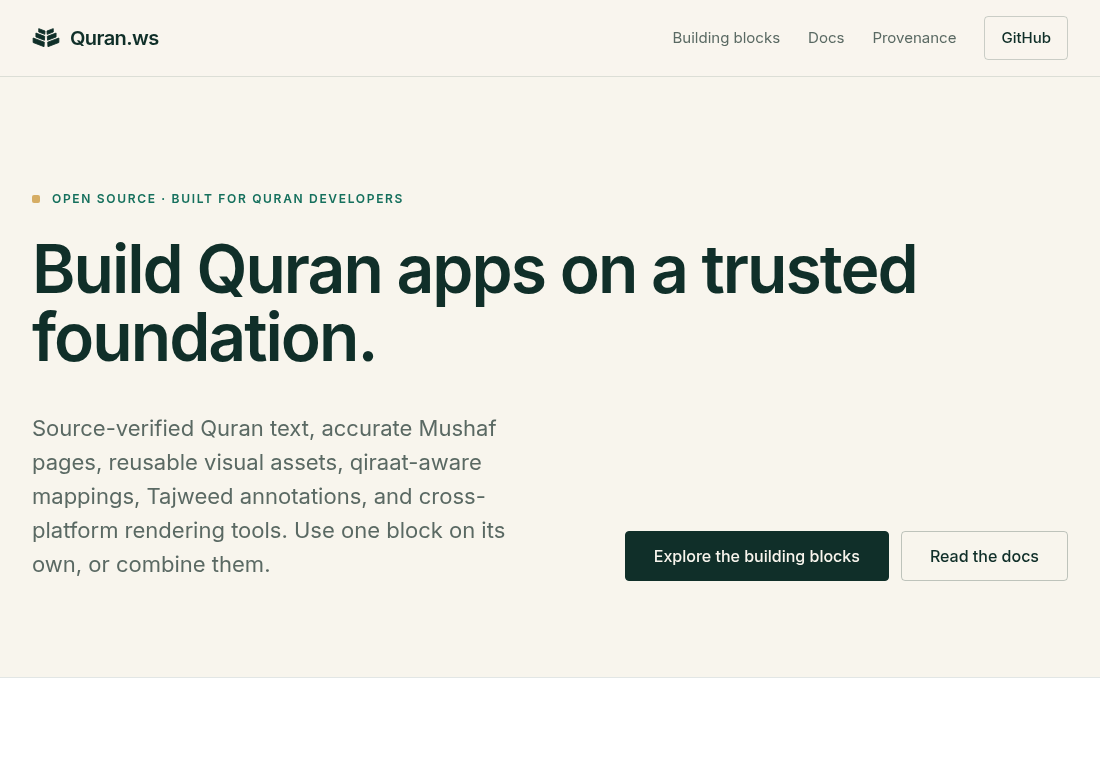1100x760 pixels.
Task: Visit the GitHub button in header
Action: 1026,38
